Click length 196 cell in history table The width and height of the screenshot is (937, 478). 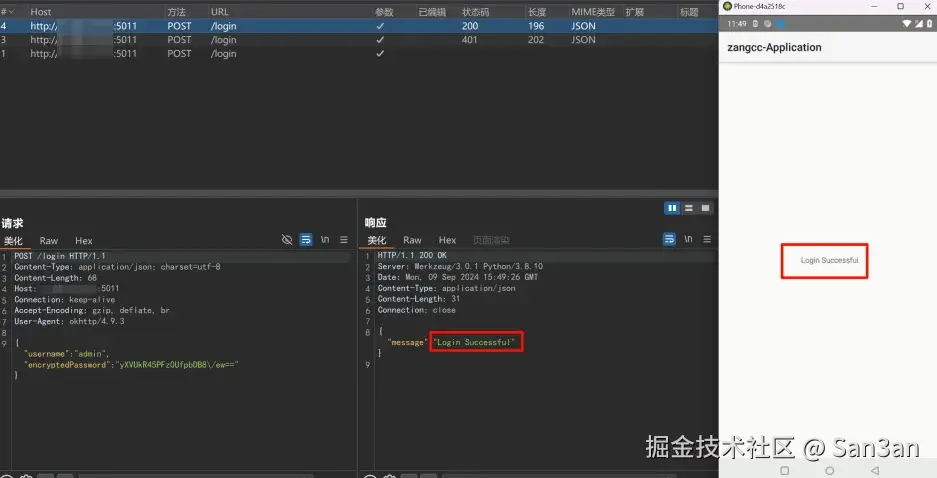[536, 26]
